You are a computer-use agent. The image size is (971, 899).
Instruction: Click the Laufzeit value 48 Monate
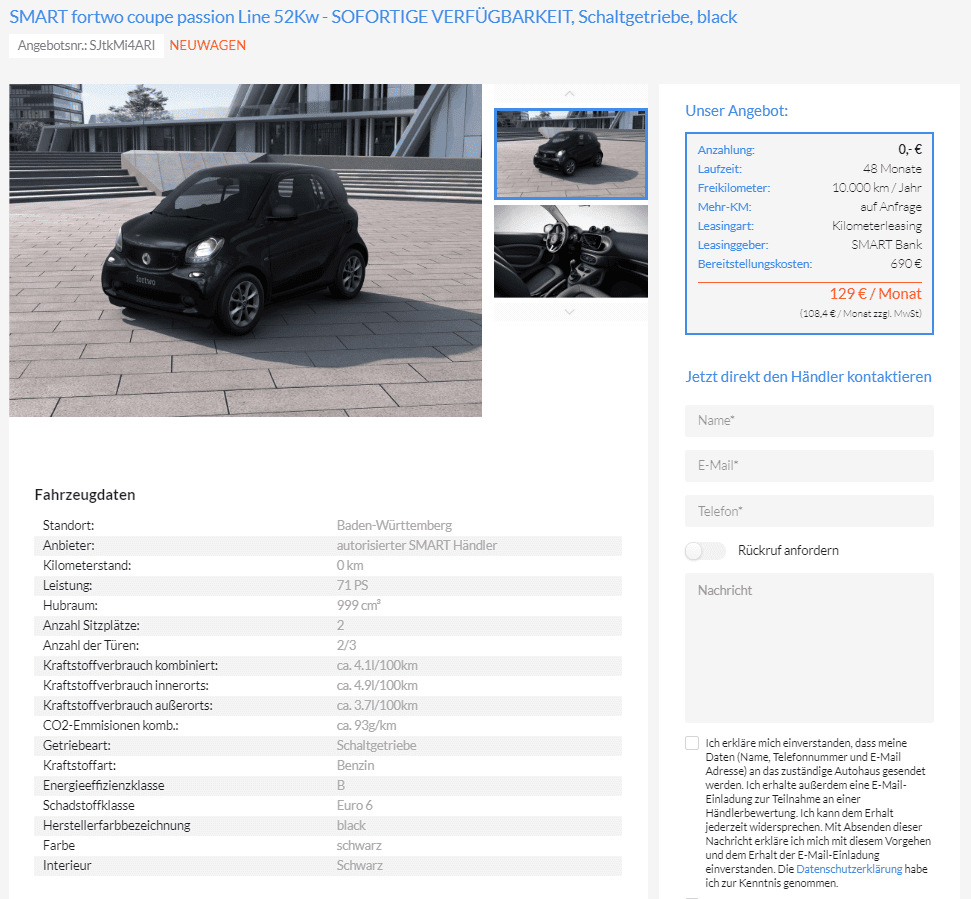pyautogui.click(x=892, y=169)
